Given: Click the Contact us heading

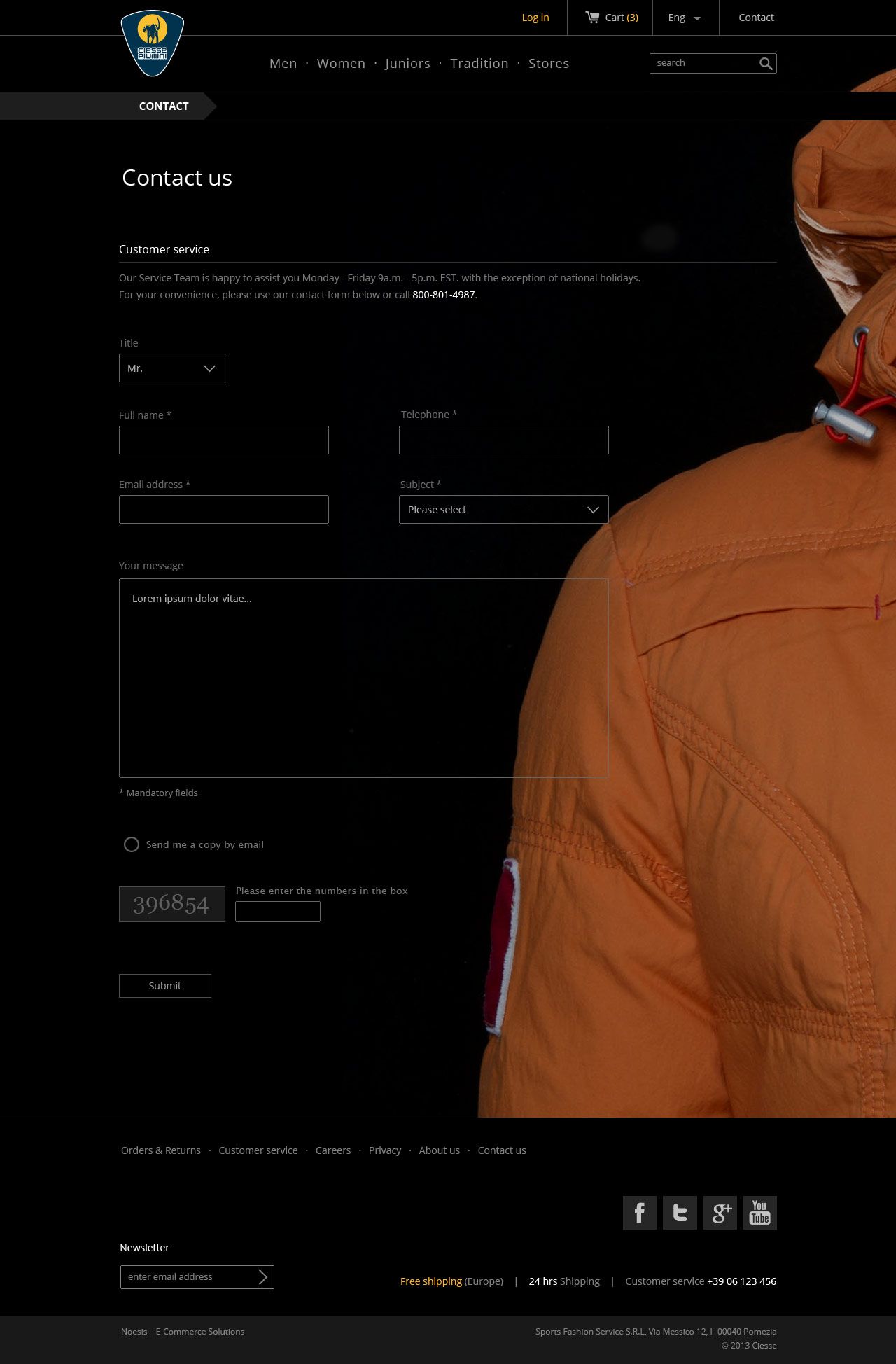Looking at the screenshot, I should (177, 178).
